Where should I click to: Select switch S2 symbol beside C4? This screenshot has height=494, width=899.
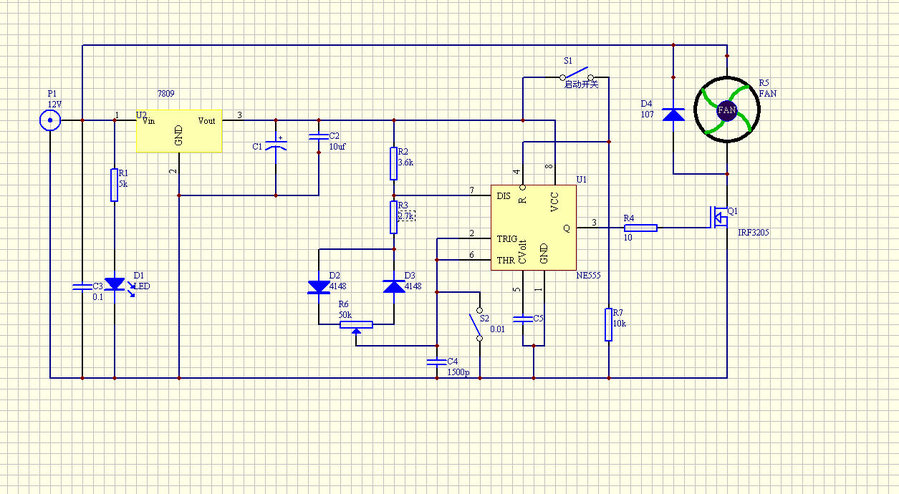tap(476, 324)
